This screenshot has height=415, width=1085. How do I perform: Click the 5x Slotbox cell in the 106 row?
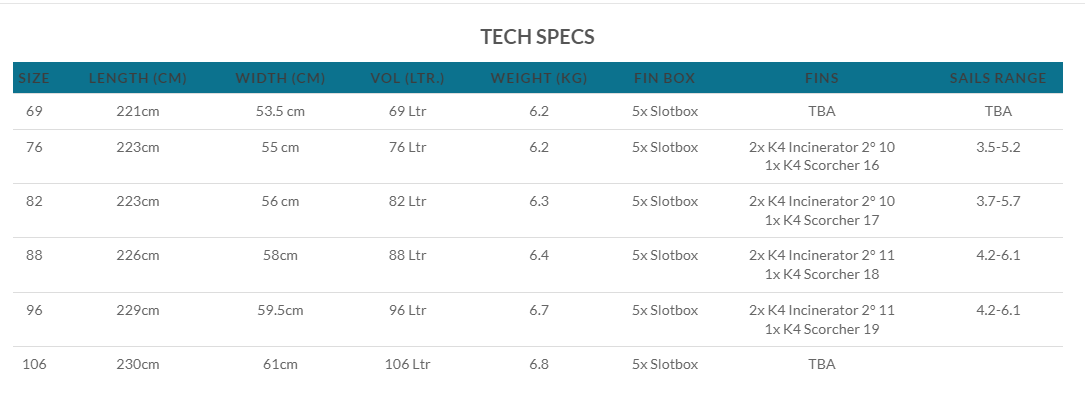(665, 364)
